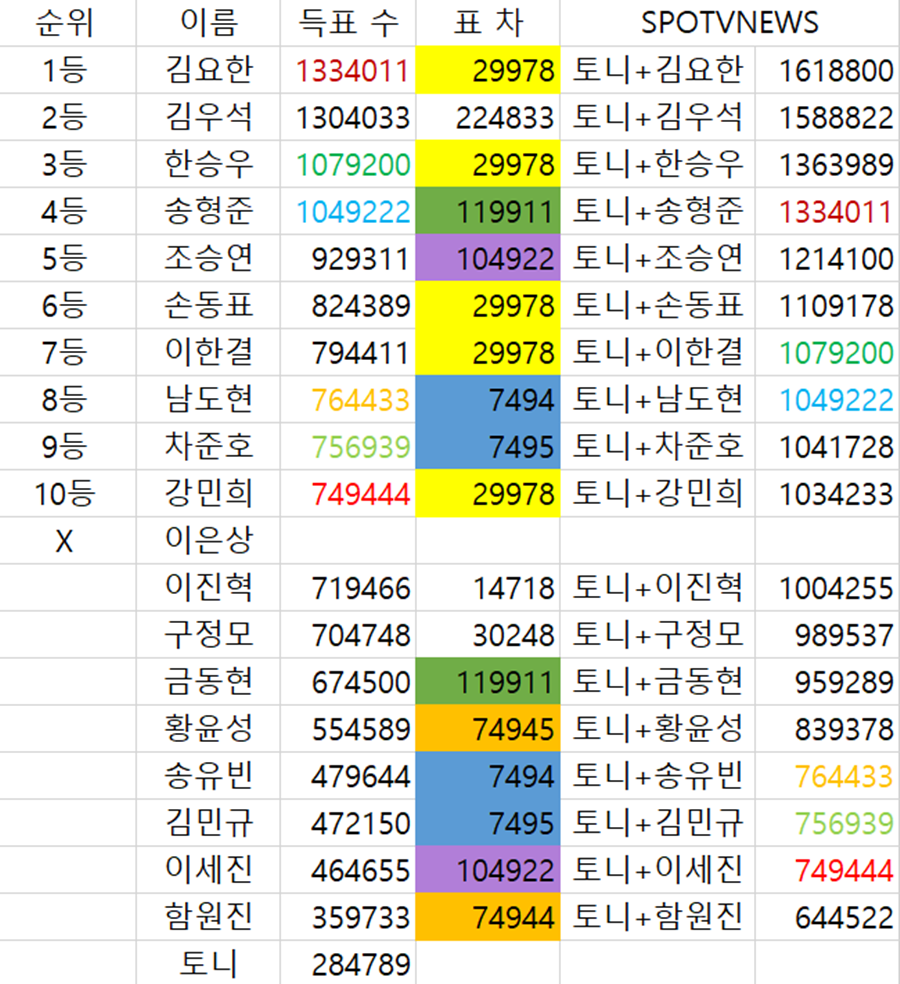Click 김우석's vote count 1304033
Image resolution: width=900 pixels, height=984 pixels.
coord(352,117)
